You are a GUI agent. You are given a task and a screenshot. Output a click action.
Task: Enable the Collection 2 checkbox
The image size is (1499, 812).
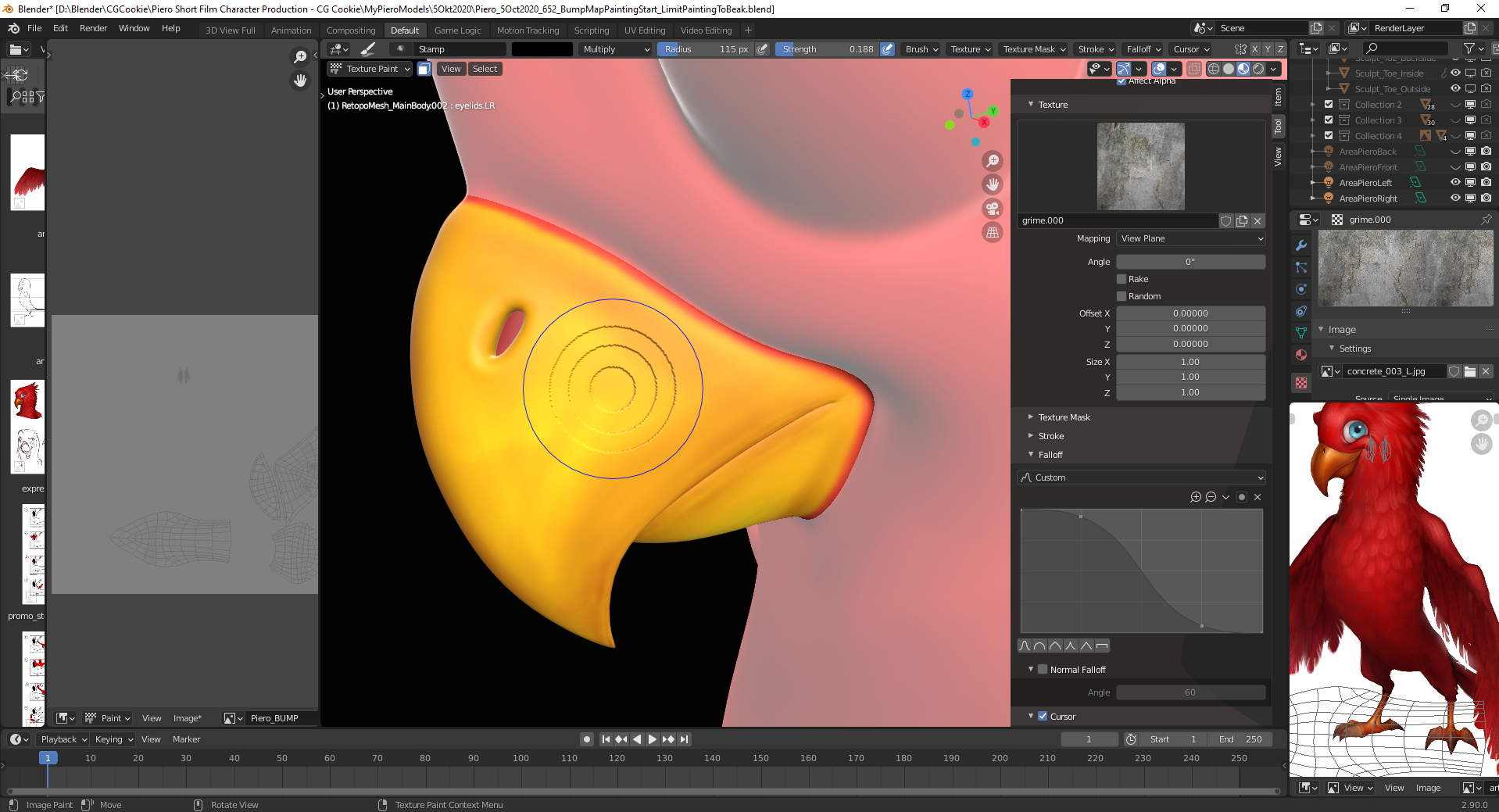[x=1328, y=104]
